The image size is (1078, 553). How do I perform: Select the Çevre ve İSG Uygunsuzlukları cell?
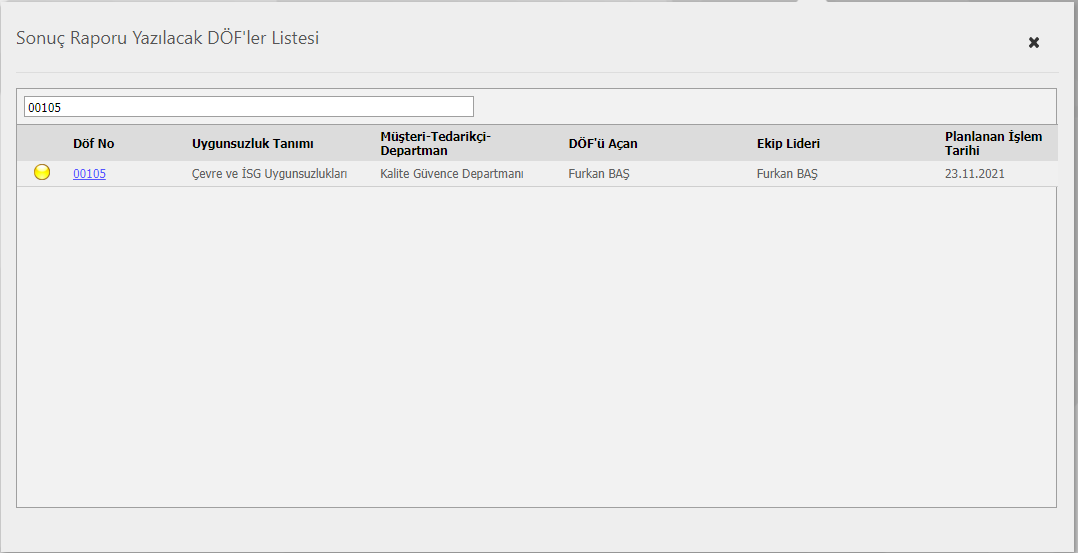(x=269, y=174)
